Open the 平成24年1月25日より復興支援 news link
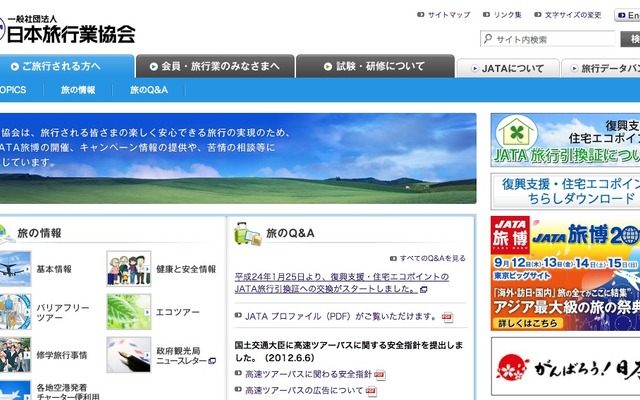The height and width of the screenshot is (400, 640). (342, 282)
